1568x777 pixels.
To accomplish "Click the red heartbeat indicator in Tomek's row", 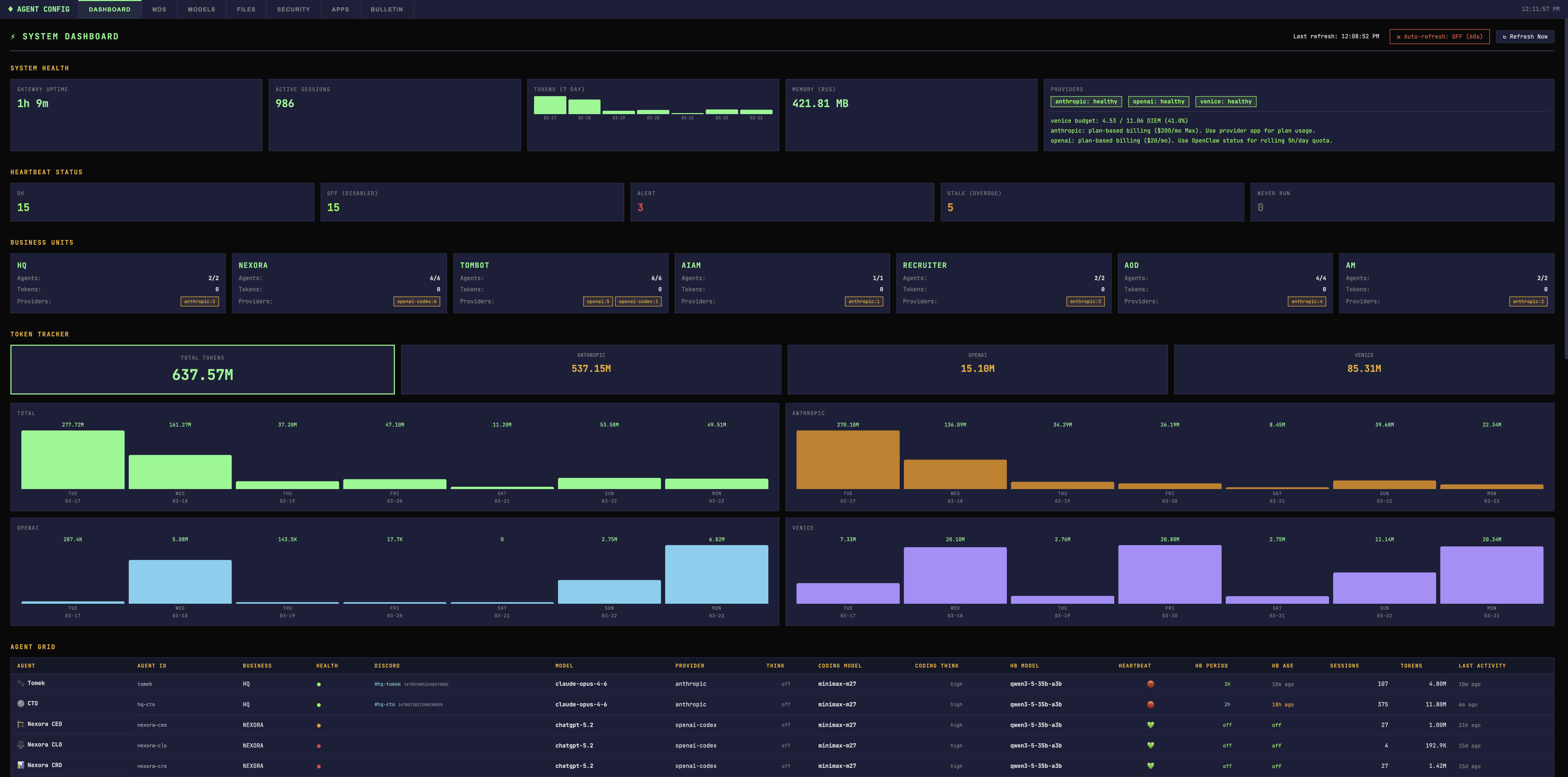I will click(x=1150, y=684).
